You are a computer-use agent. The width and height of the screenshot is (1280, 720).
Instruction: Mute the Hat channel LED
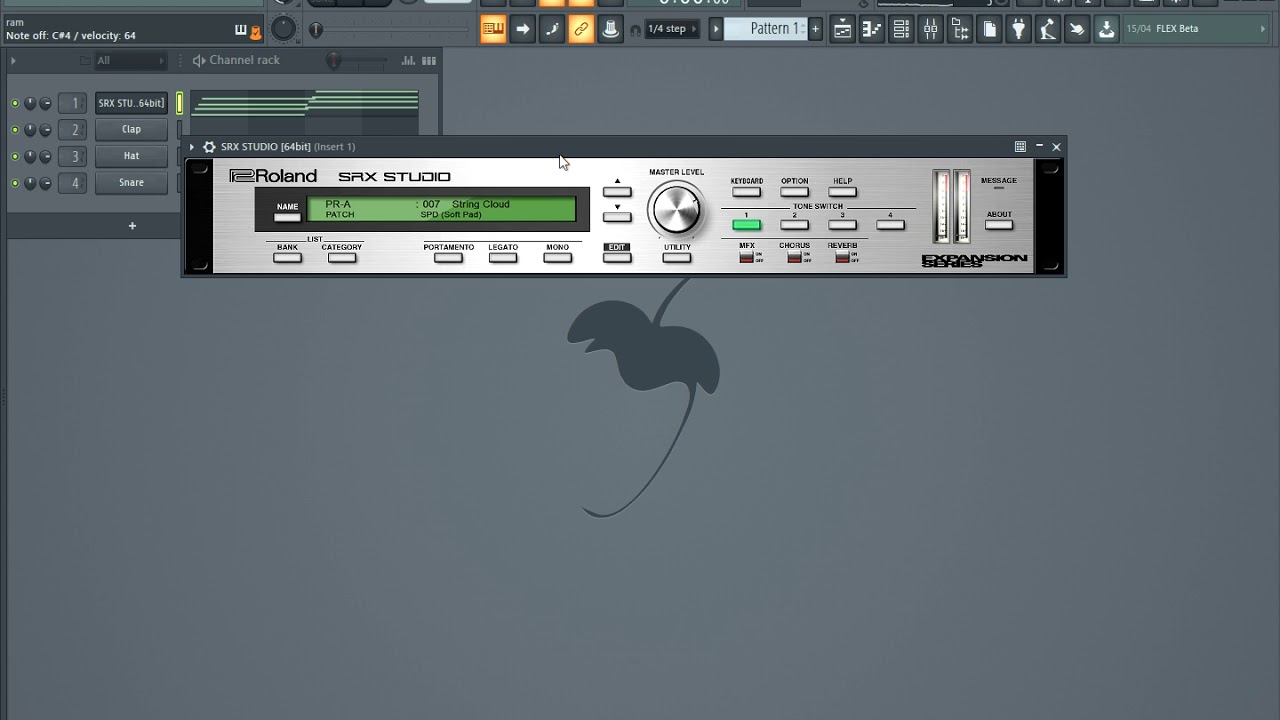click(15, 157)
